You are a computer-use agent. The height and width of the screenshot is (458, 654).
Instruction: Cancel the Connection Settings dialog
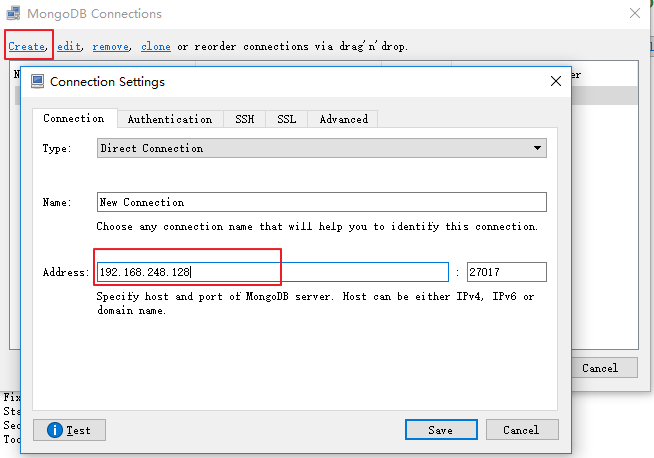pyautogui.click(x=522, y=430)
